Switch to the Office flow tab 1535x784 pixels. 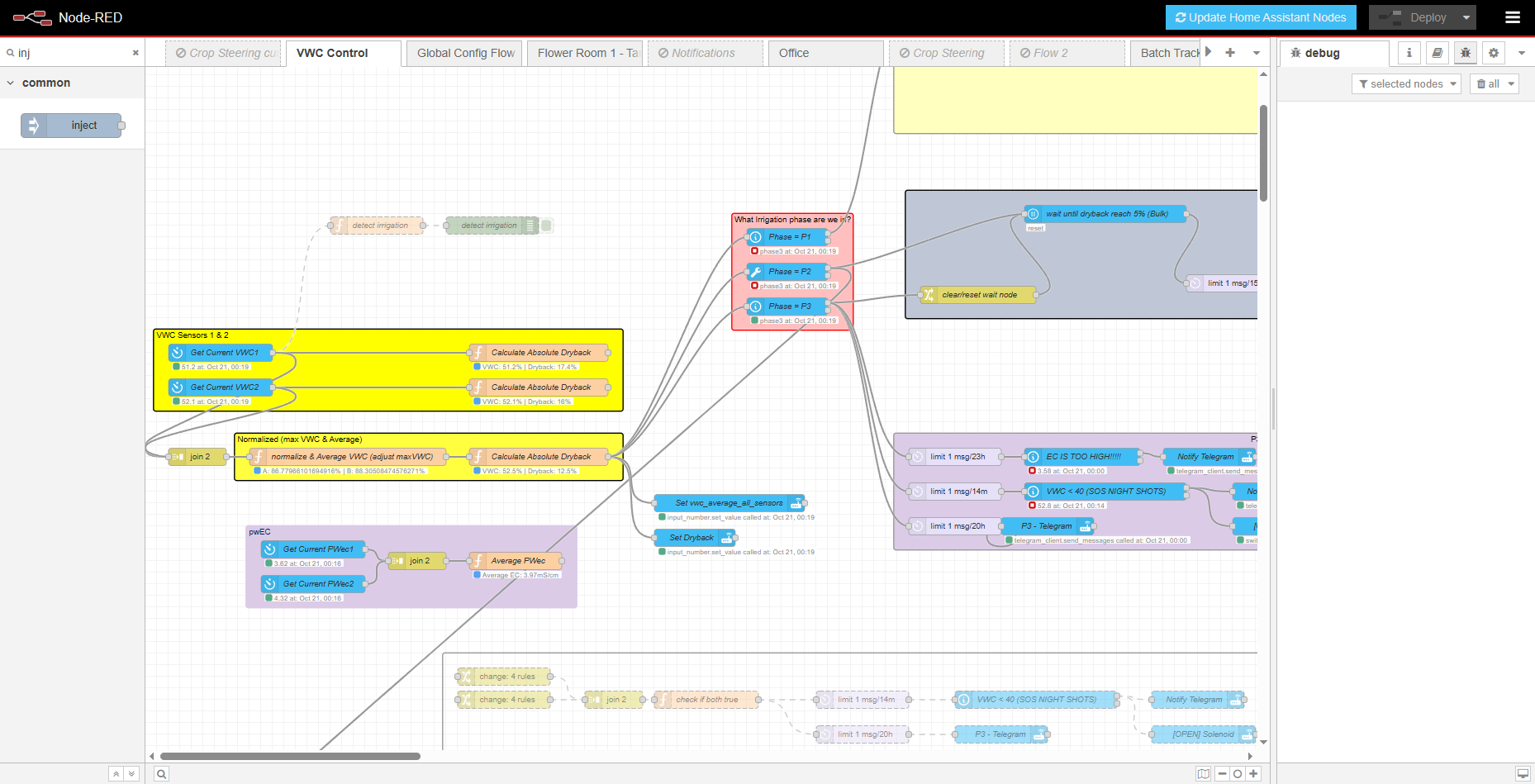click(x=793, y=53)
